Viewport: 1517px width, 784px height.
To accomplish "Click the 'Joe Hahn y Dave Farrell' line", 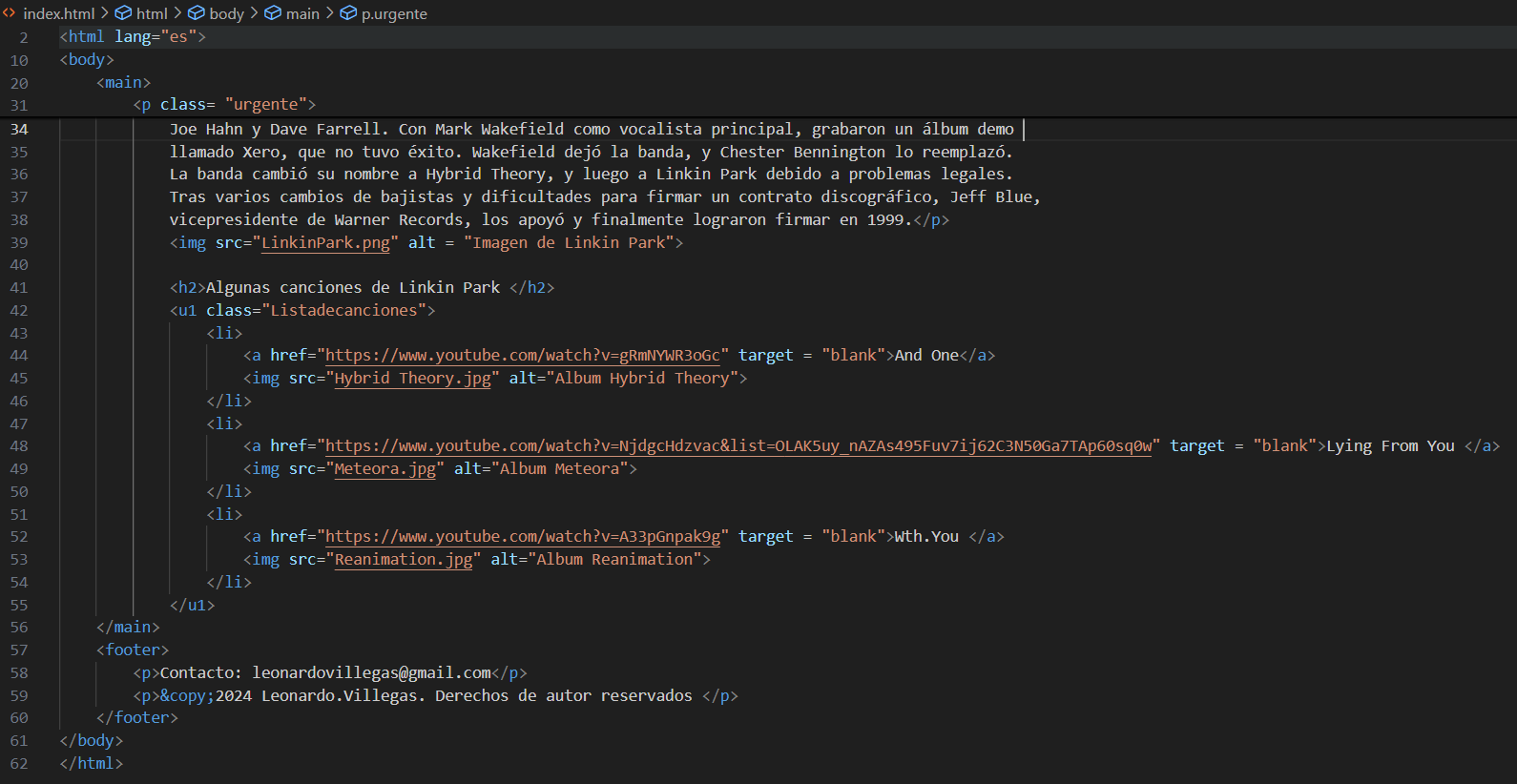I will click(592, 130).
